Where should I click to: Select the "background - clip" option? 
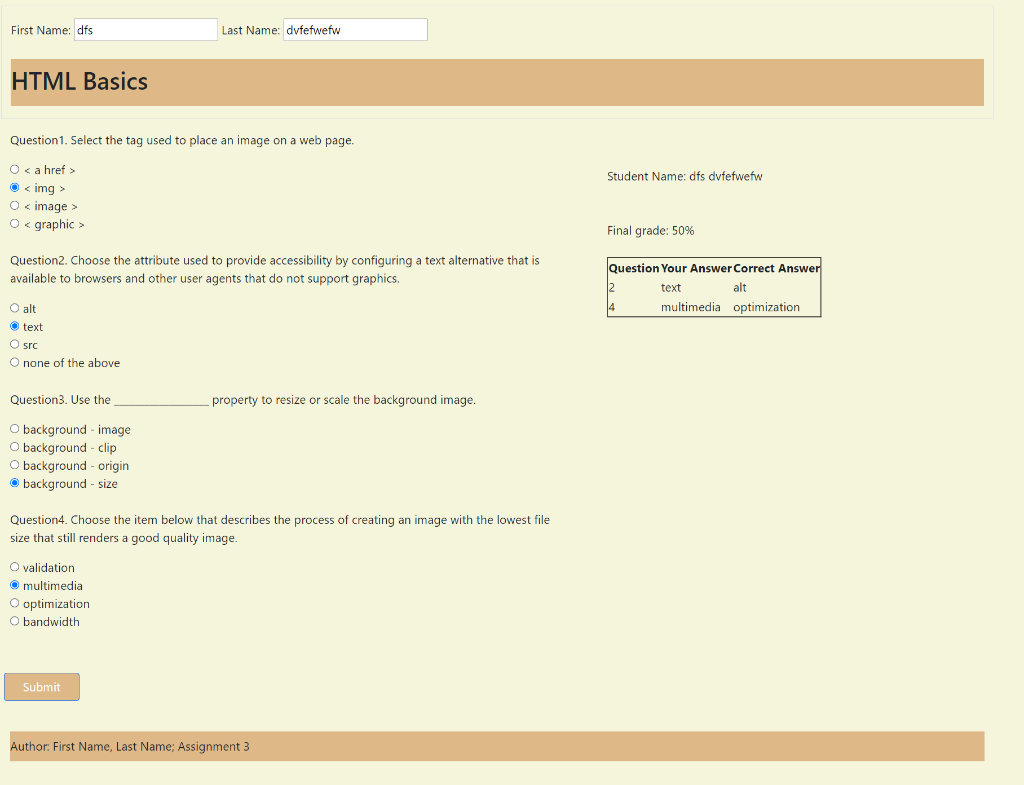click(14, 446)
